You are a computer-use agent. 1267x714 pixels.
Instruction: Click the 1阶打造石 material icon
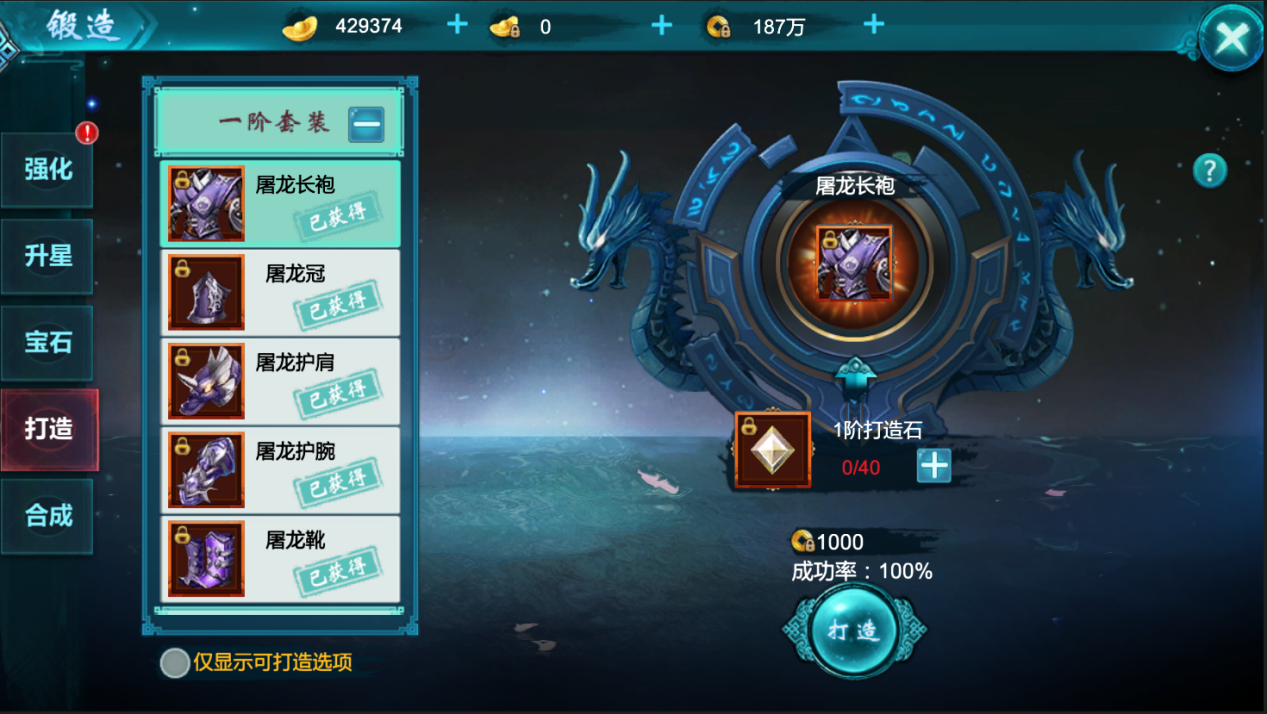773,450
